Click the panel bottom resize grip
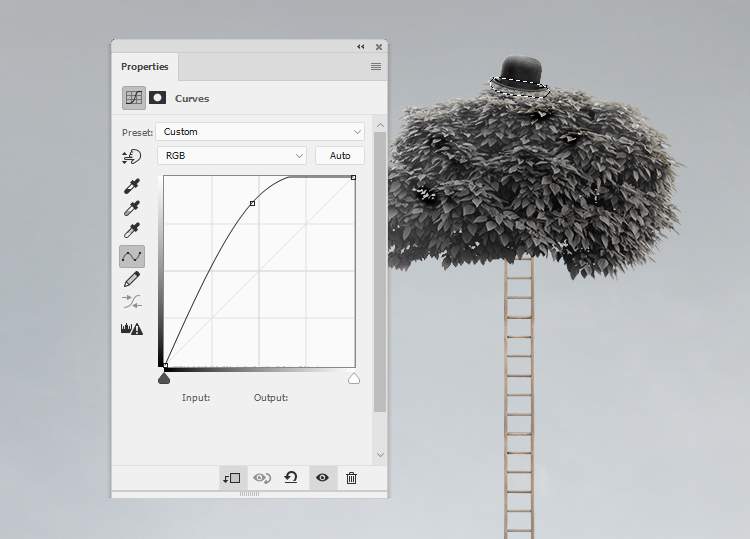This screenshot has height=539, width=750. tap(249, 494)
